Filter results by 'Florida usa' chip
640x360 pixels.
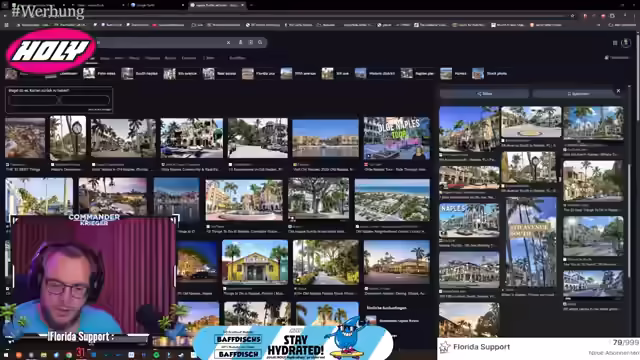[x=259, y=73]
